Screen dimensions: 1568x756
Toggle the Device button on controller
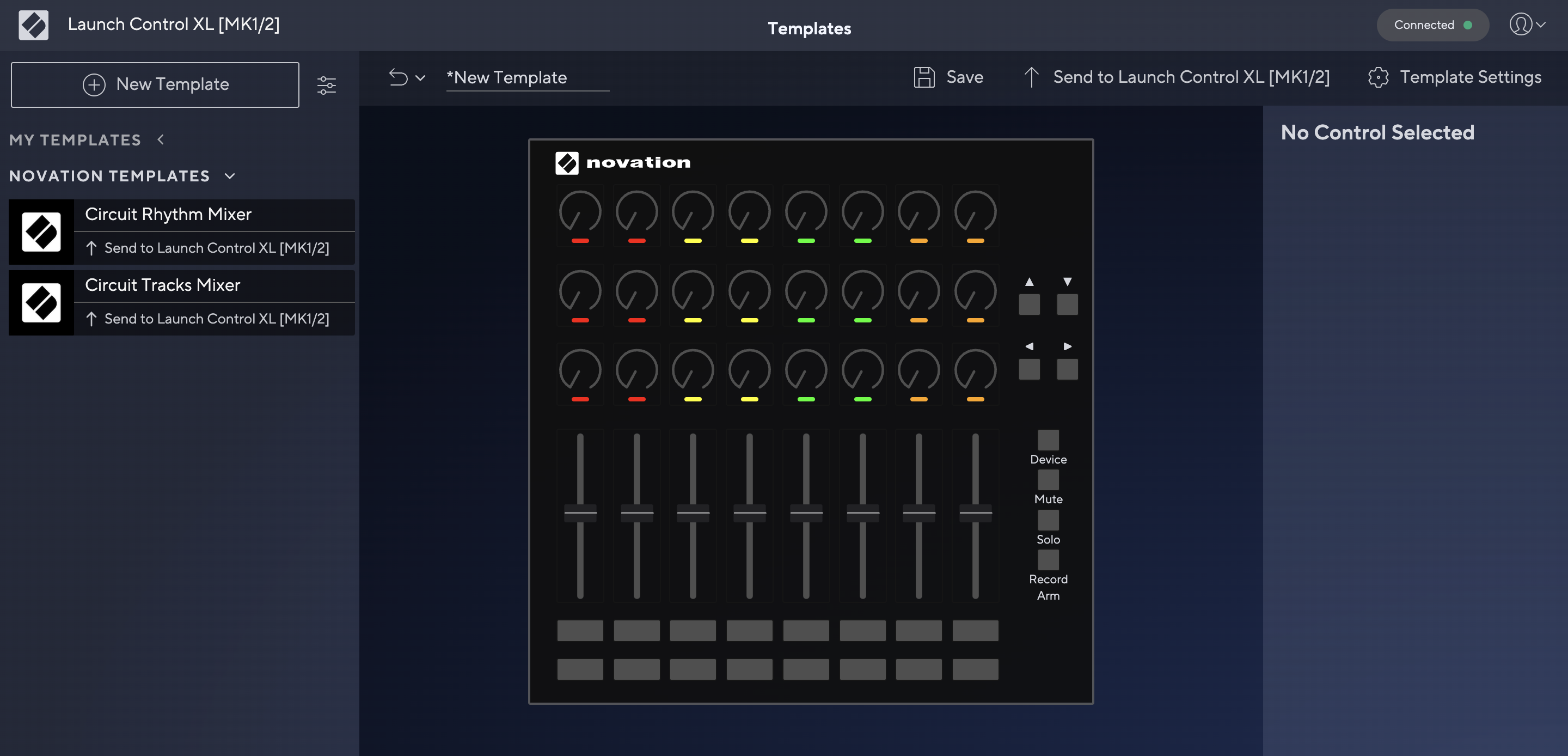click(1048, 440)
